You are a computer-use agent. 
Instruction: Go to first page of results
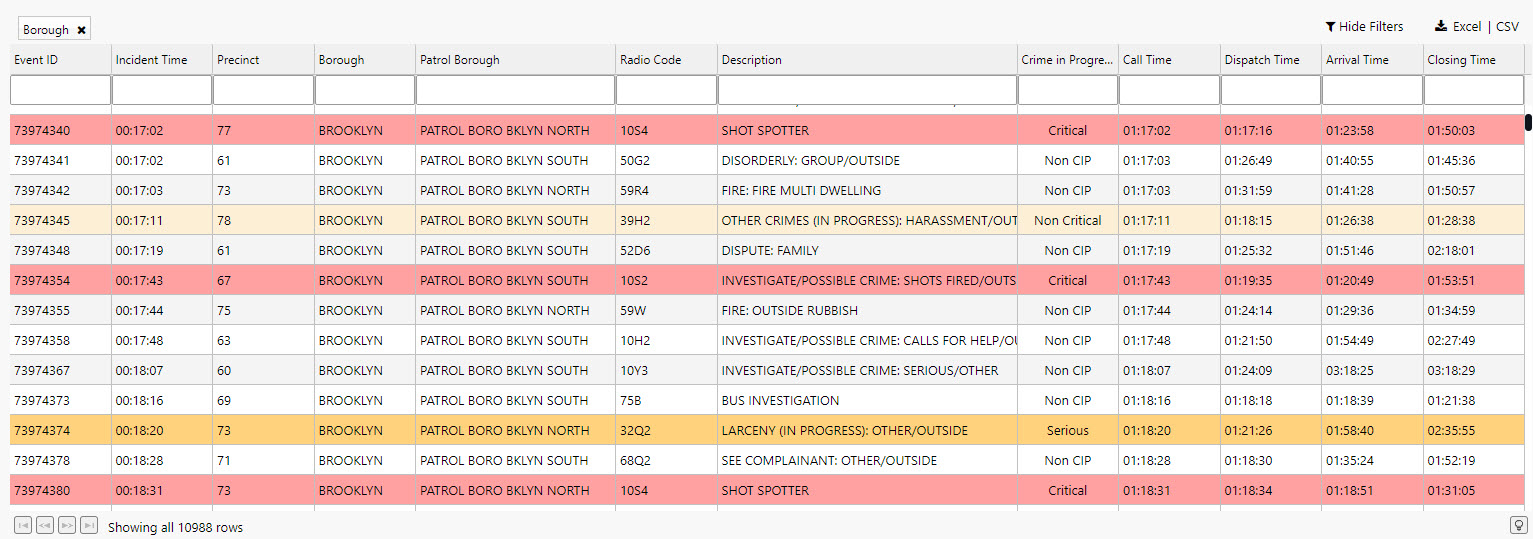coord(22,525)
